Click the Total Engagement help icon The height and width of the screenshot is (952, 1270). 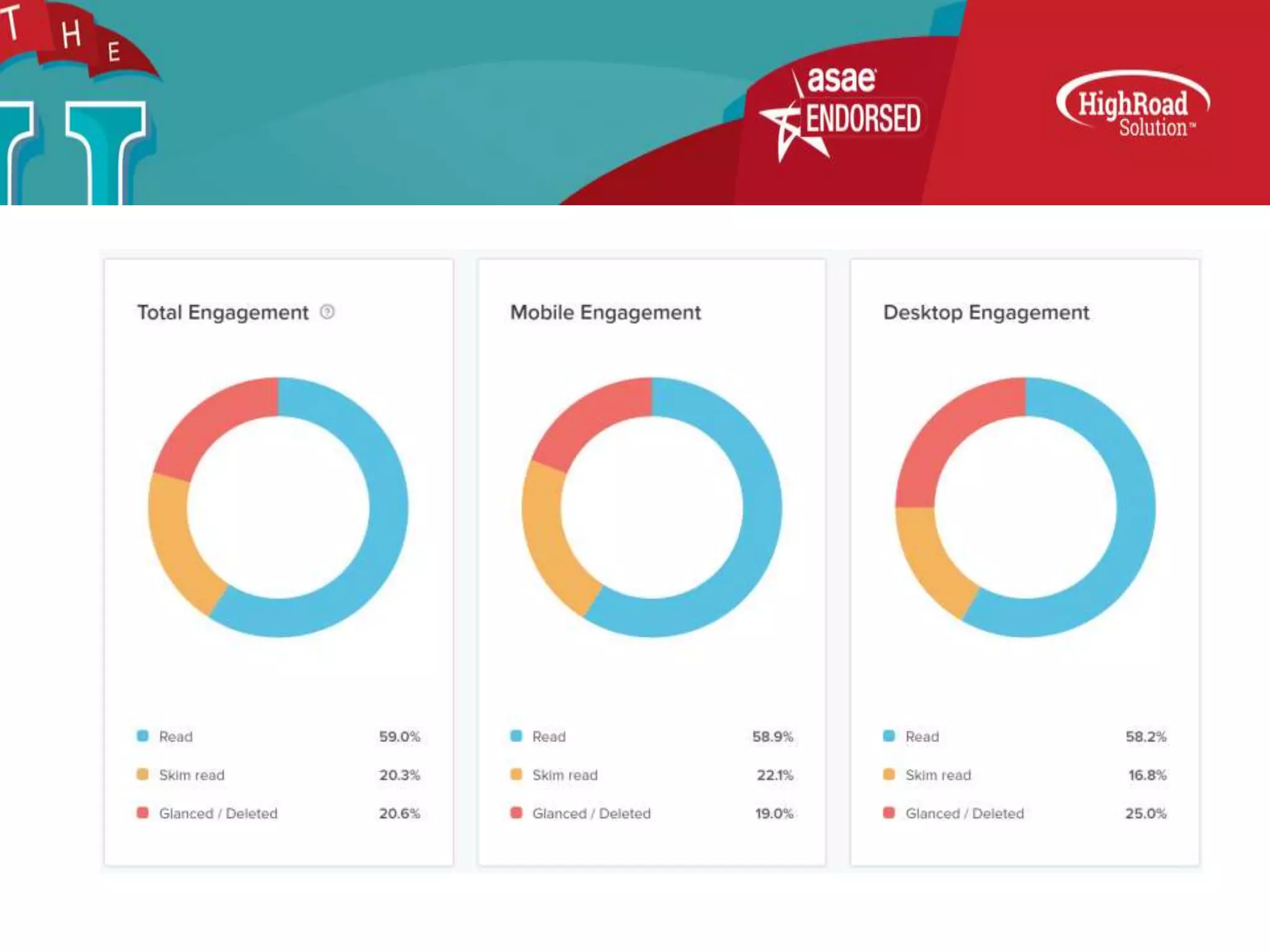click(327, 312)
